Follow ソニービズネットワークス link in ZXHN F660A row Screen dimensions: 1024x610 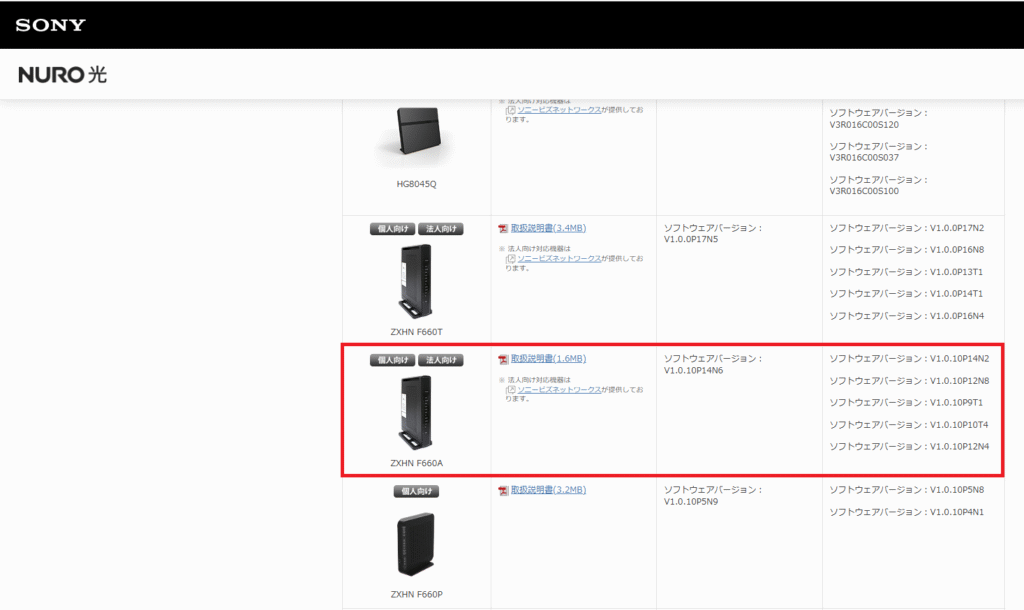pos(559,390)
